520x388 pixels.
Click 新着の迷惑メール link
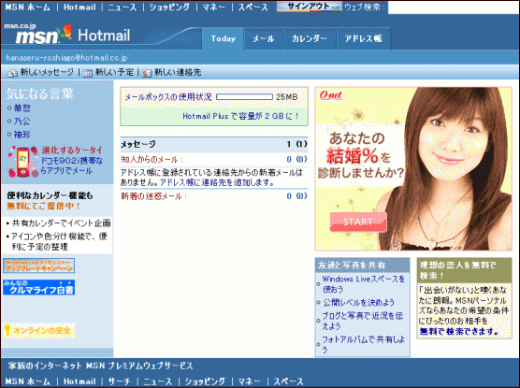[x=153, y=196]
